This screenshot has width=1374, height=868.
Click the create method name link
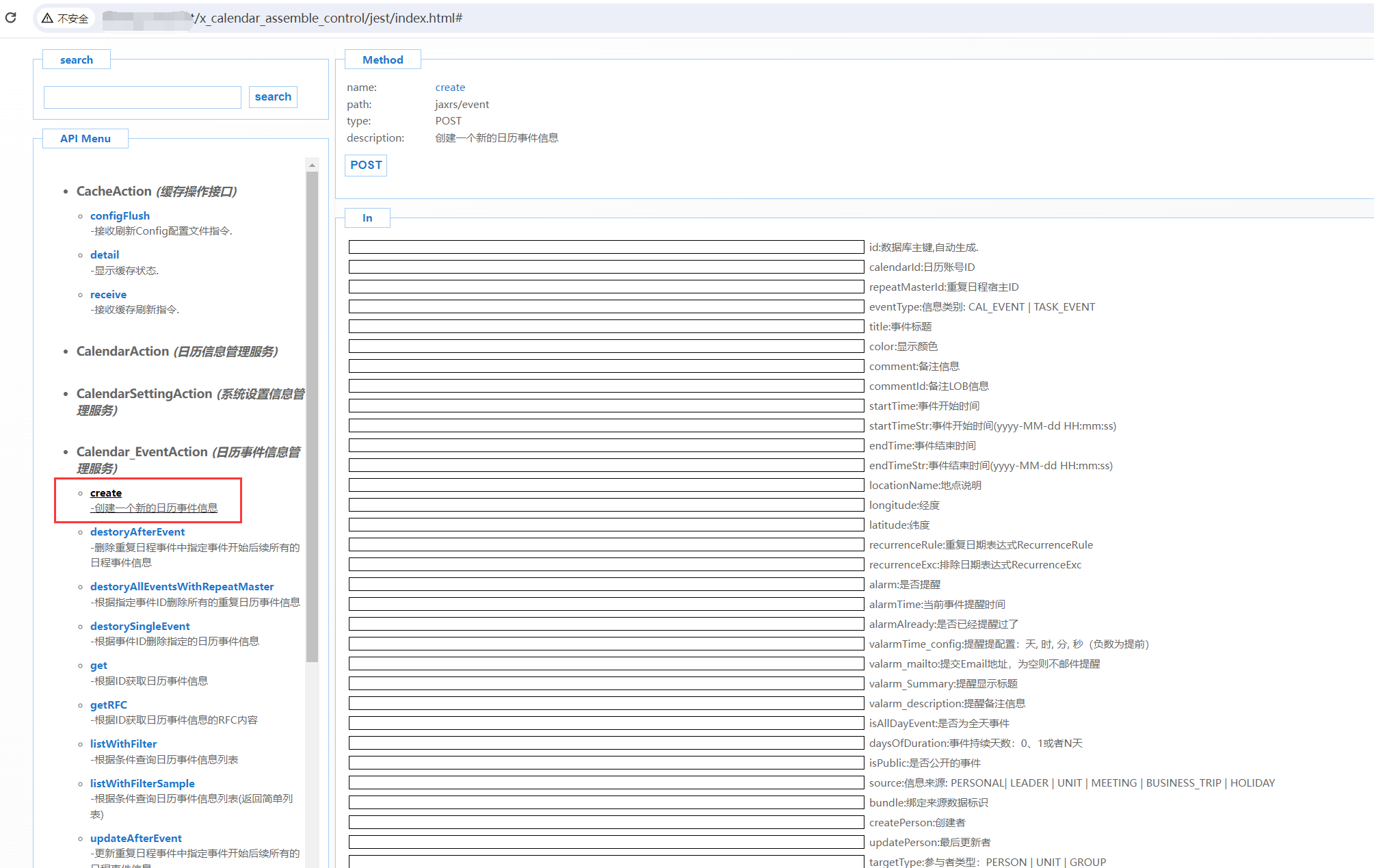tap(450, 88)
